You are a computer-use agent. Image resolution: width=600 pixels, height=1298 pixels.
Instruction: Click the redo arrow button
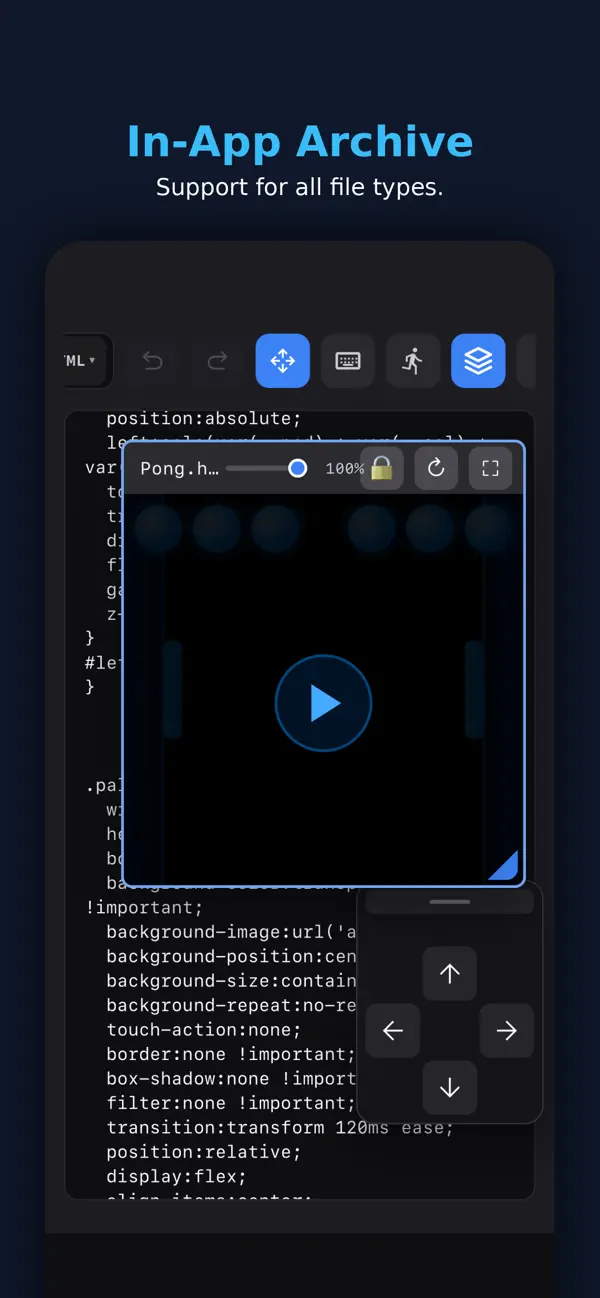click(217, 361)
